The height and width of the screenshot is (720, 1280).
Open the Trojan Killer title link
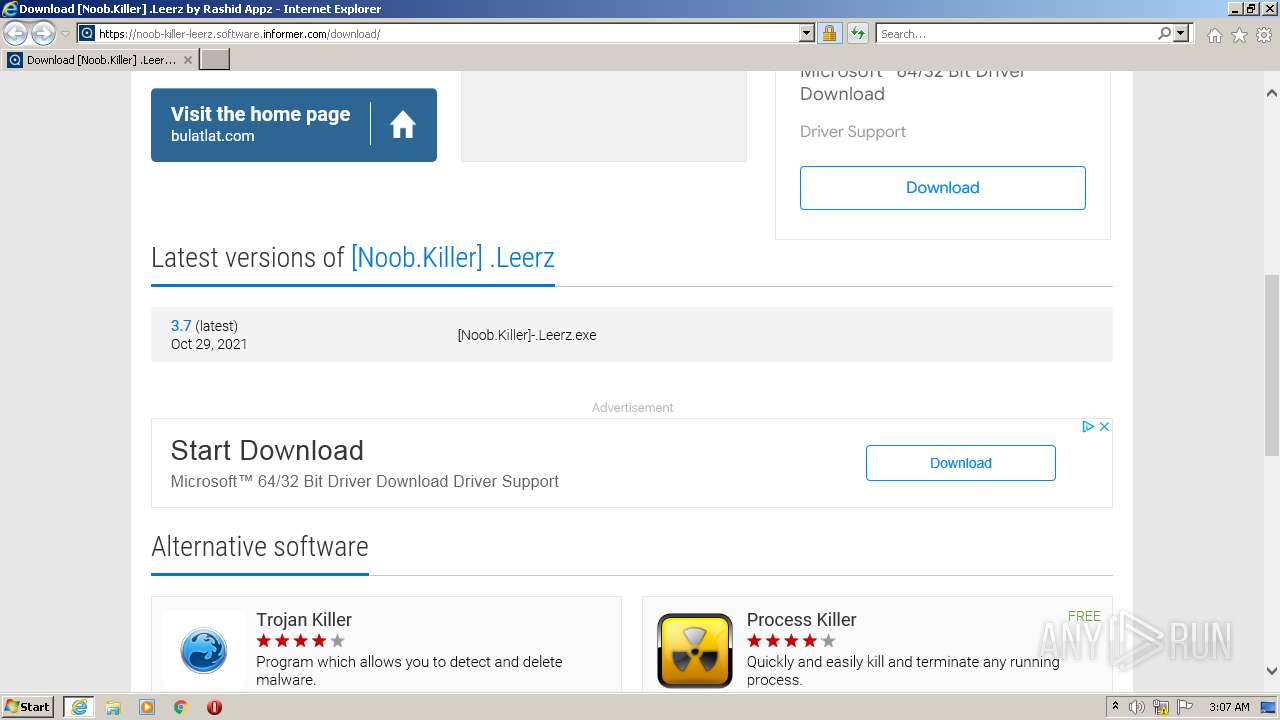click(x=304, y=620)
